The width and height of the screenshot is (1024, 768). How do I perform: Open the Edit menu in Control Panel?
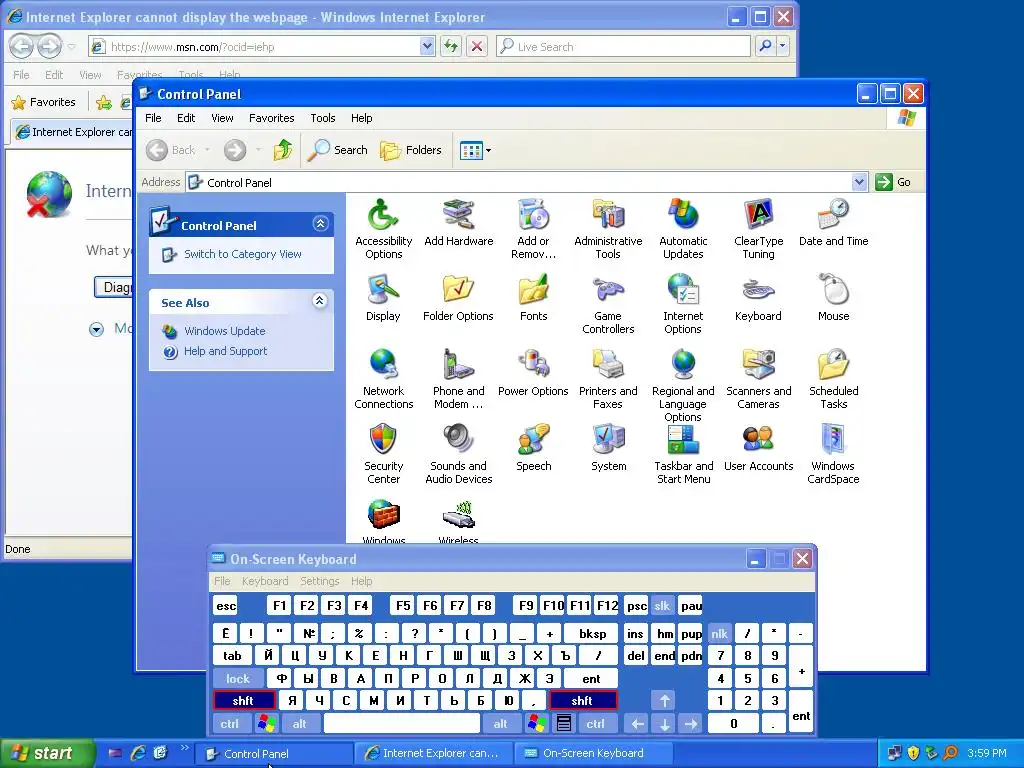186,118
